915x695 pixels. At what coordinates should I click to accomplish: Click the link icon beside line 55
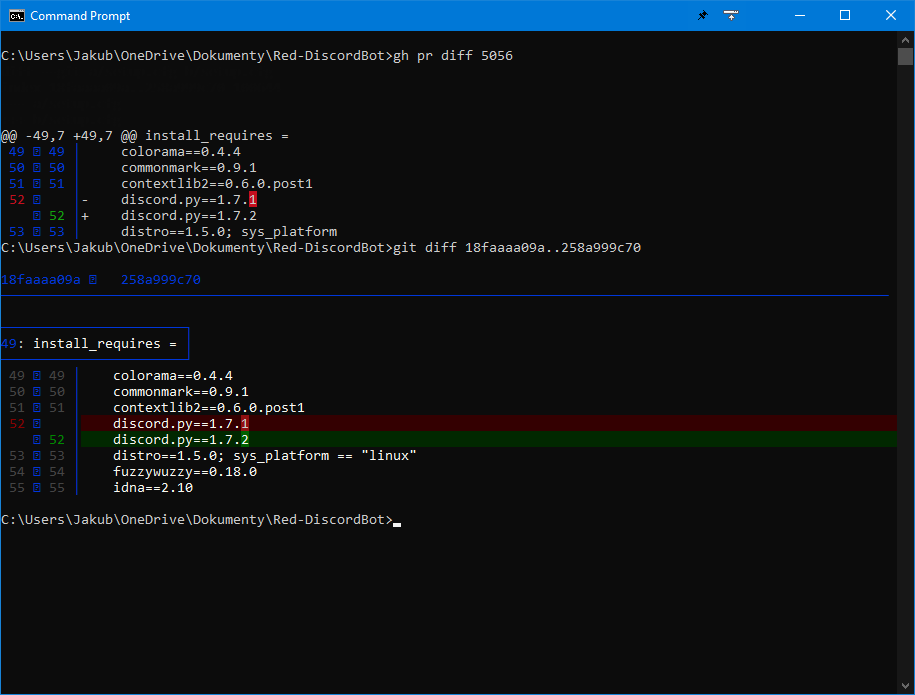click(x=35, y=487)
